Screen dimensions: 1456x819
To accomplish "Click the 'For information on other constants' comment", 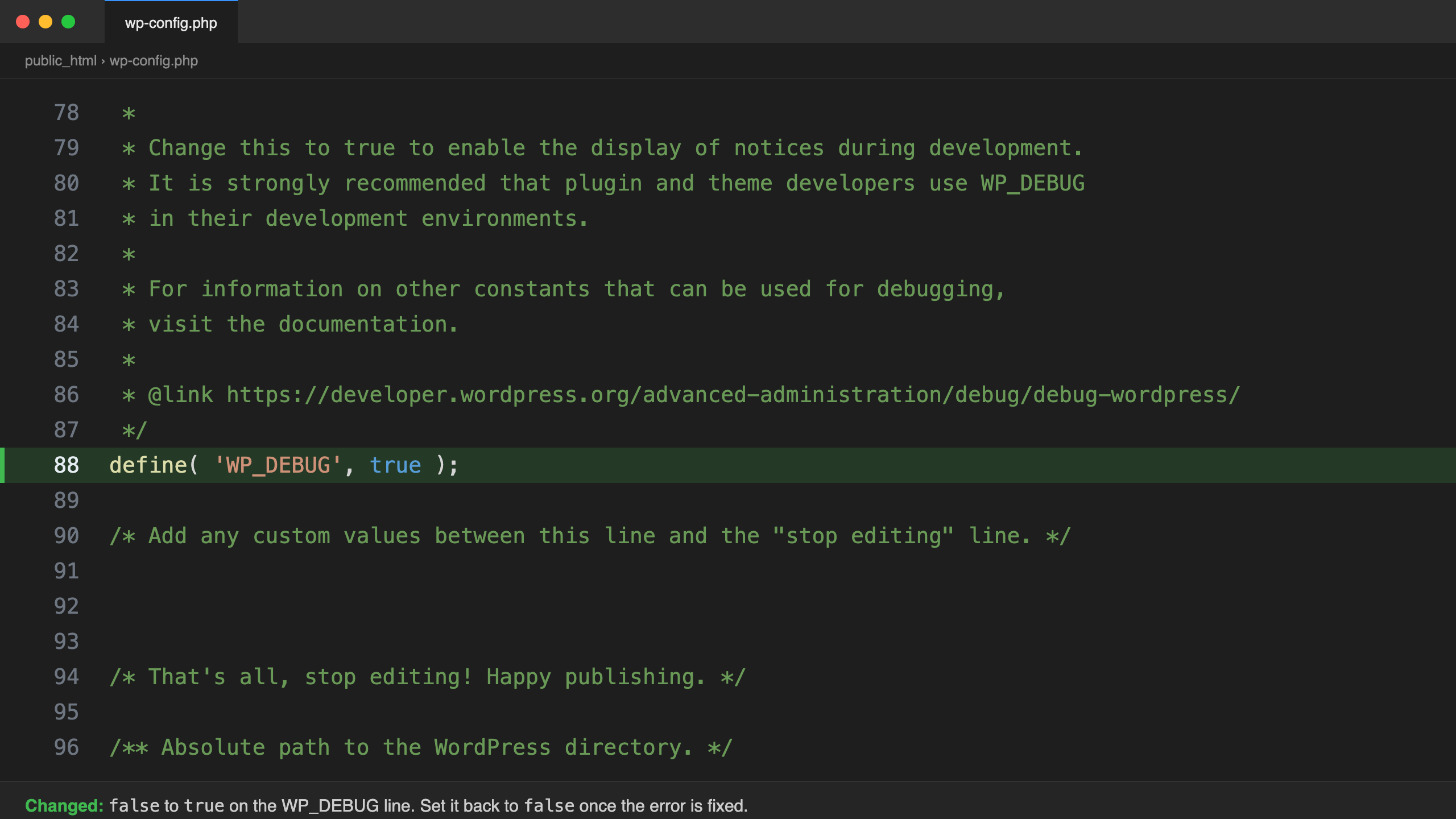I will (563, 289).
